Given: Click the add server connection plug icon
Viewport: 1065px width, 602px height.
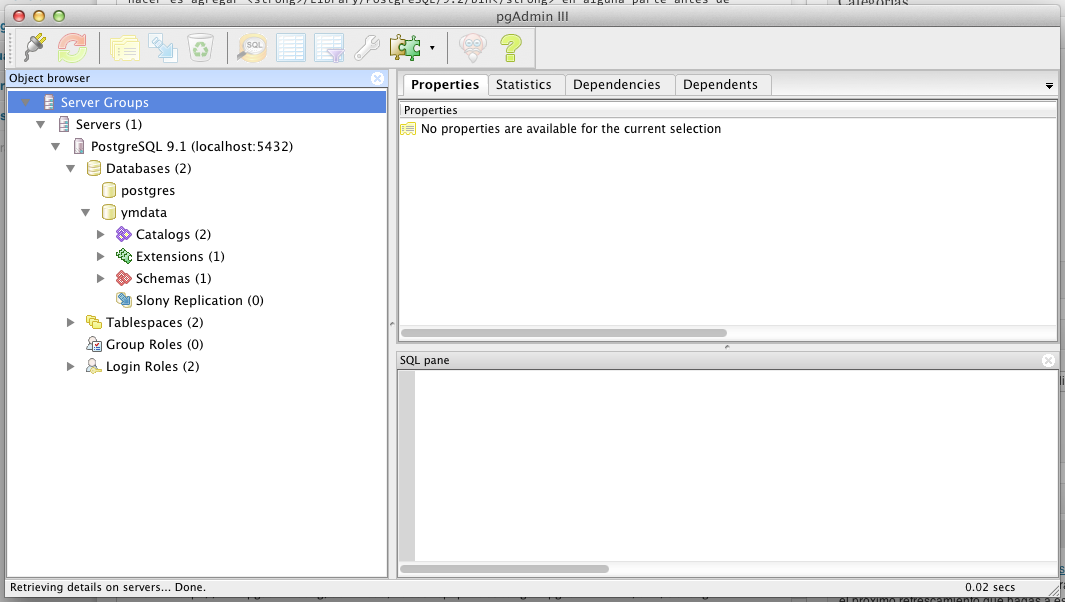Looking at the screenshot, I should tap(35, 47).
